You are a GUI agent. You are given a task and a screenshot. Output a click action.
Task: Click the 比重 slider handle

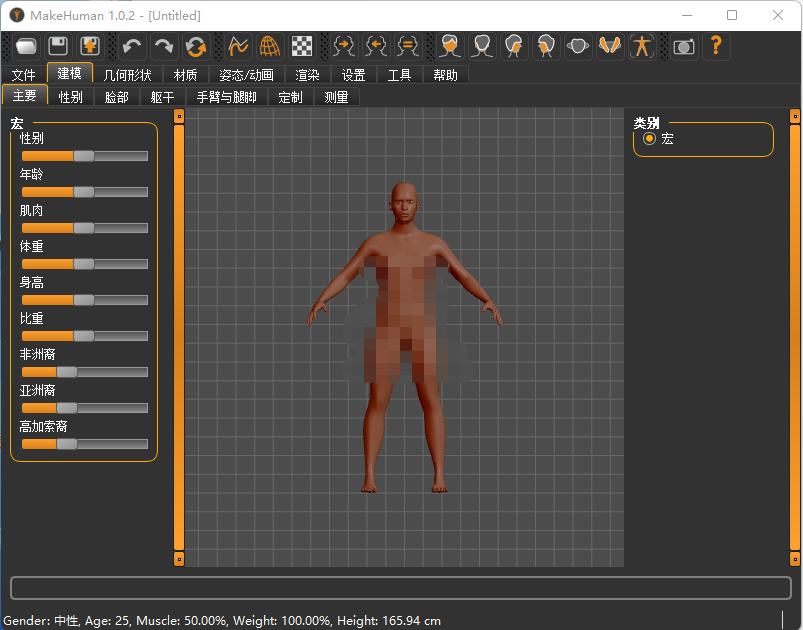click(x=84, y=336)
